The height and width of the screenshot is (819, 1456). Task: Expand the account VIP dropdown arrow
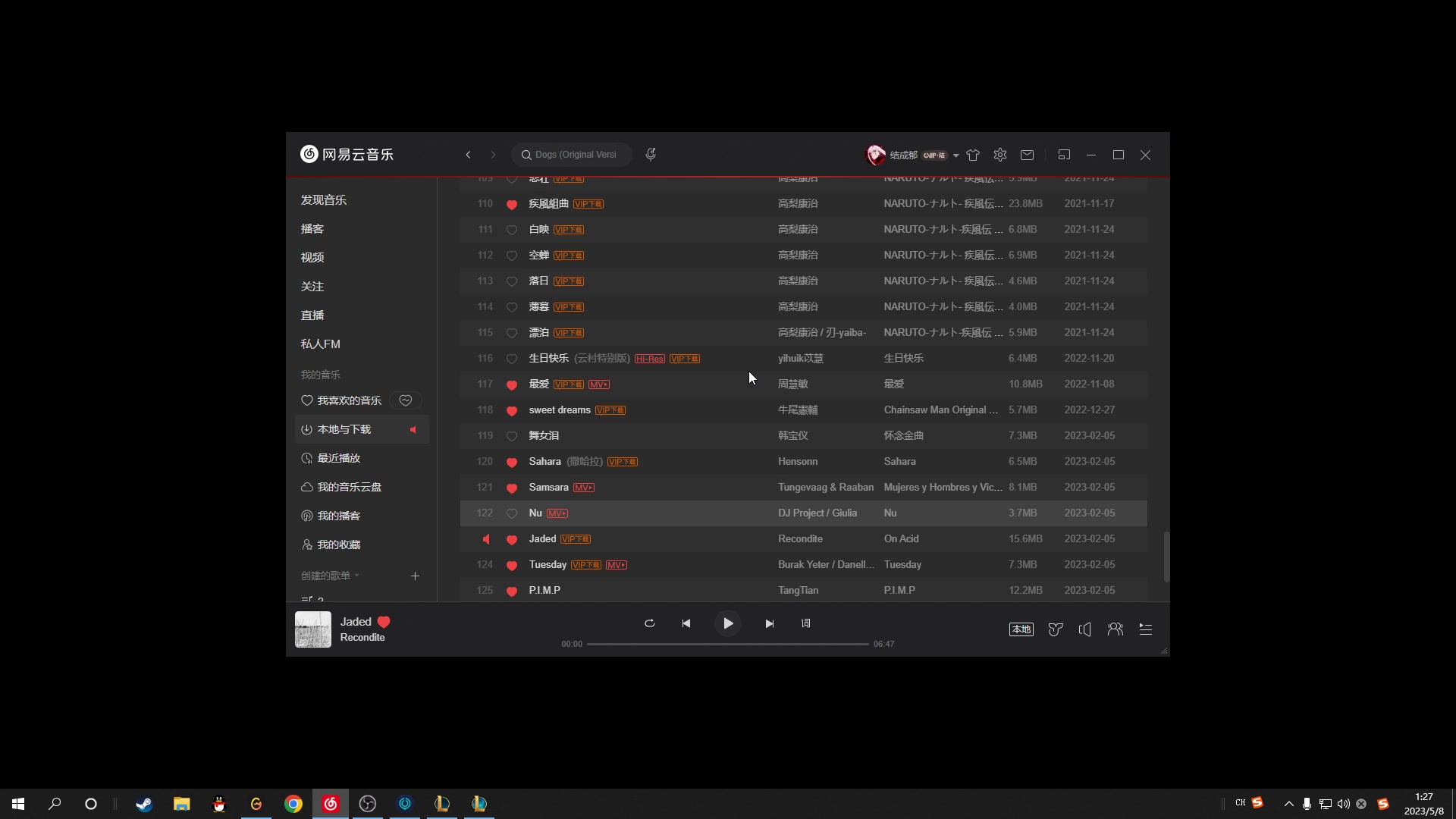click(955, 155)
